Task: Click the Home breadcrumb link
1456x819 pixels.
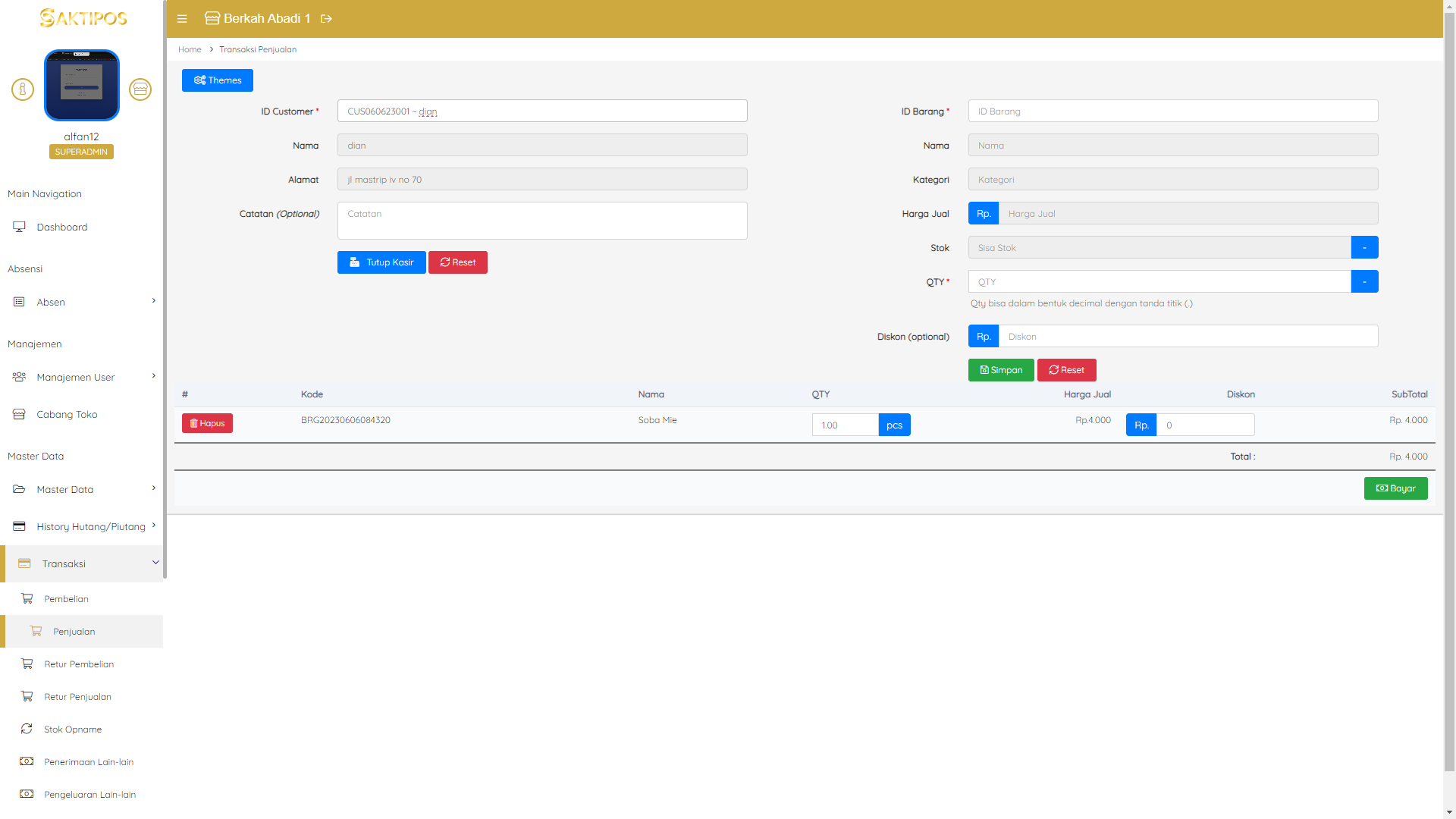Action: tap(190, 49)
